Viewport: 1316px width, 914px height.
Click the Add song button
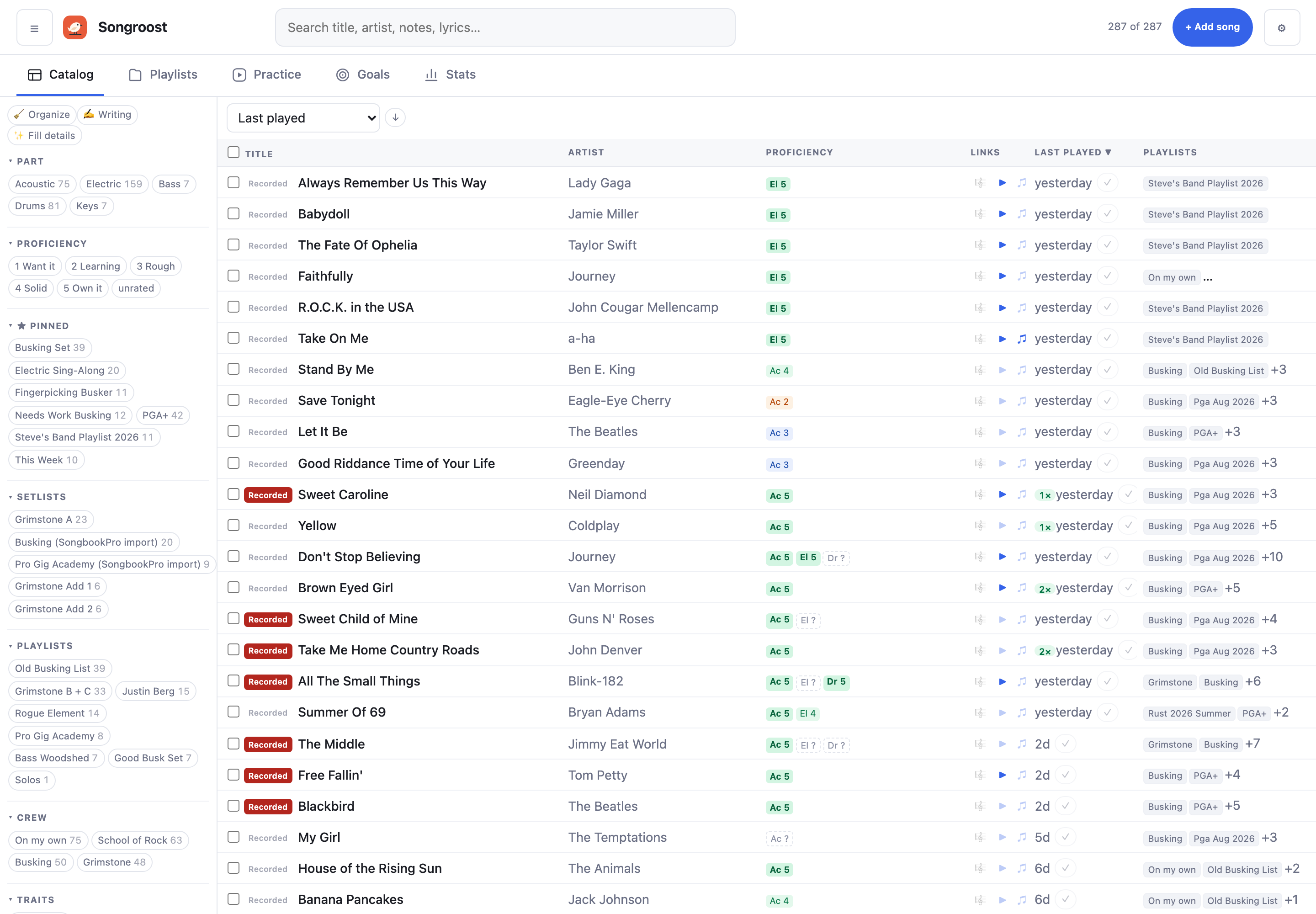coord(1212,27)
